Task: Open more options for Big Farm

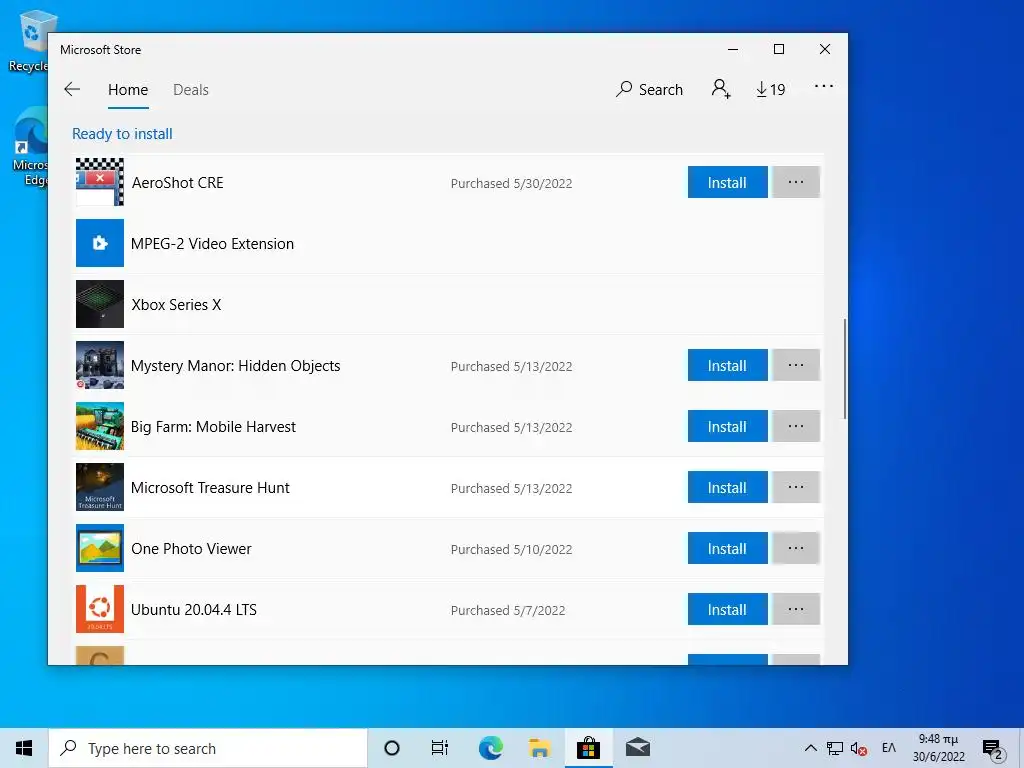Action: point(795,426)
